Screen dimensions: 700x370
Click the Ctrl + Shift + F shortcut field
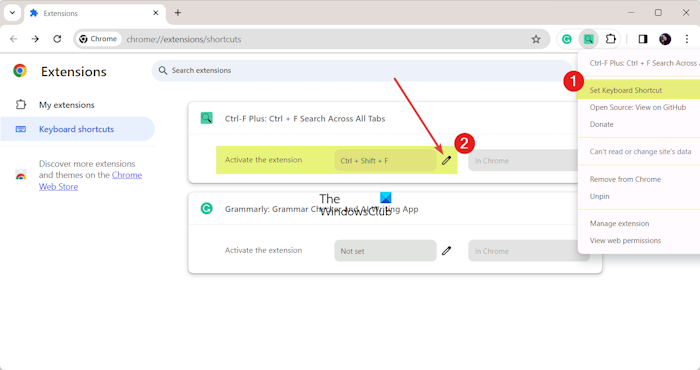click(x=385, y=161)
